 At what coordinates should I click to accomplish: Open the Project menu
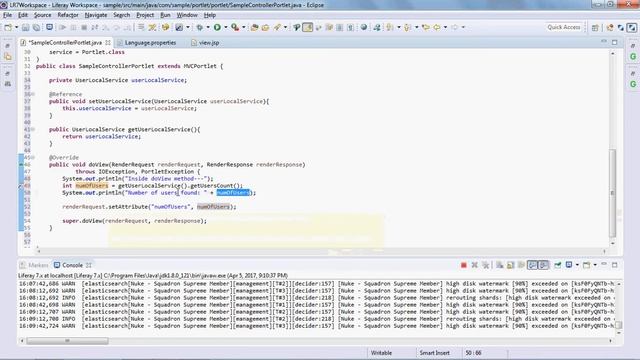(145, 15)
